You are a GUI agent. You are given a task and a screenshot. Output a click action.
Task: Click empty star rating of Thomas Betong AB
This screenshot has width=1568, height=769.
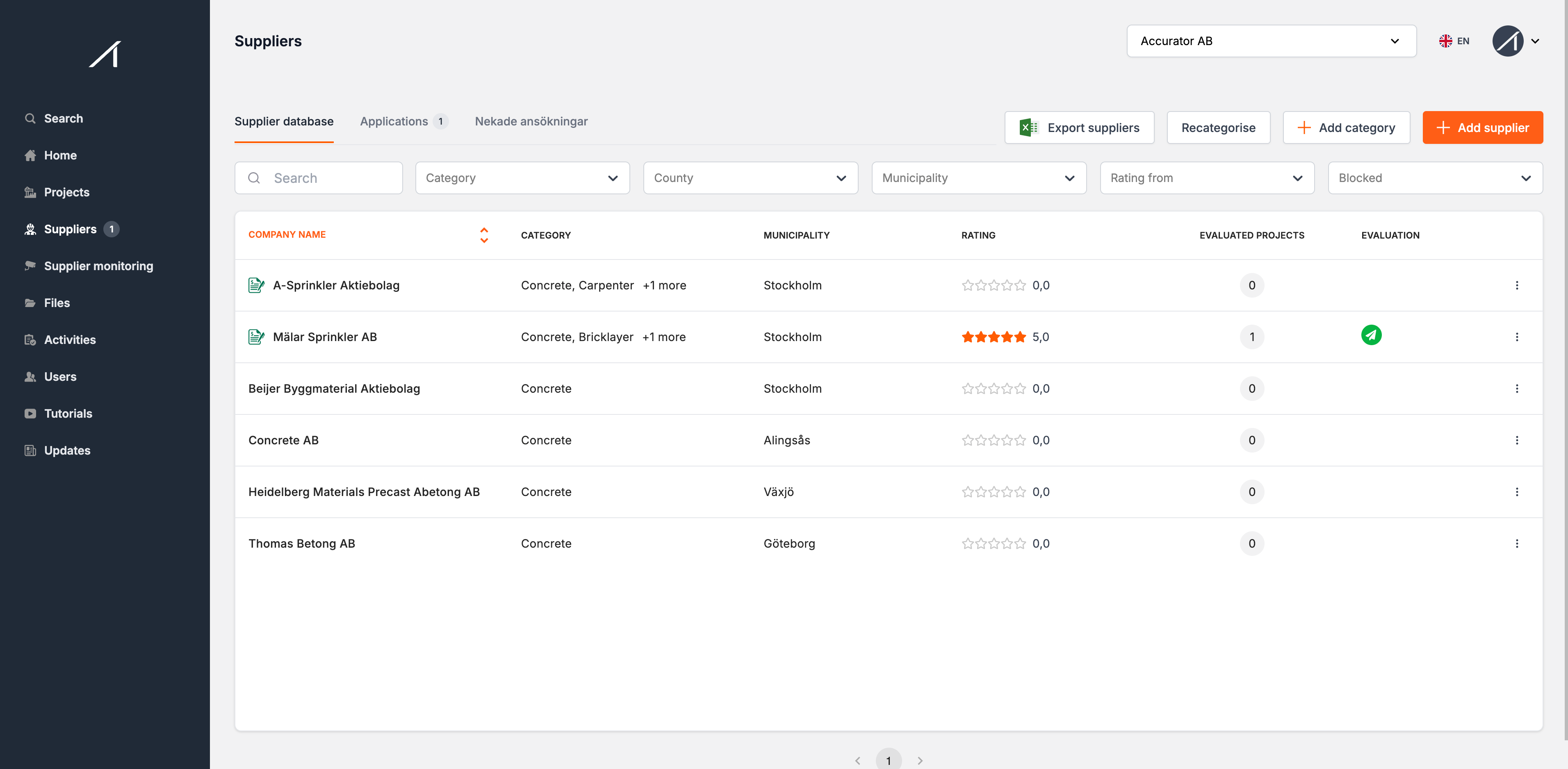pos(994,544)
